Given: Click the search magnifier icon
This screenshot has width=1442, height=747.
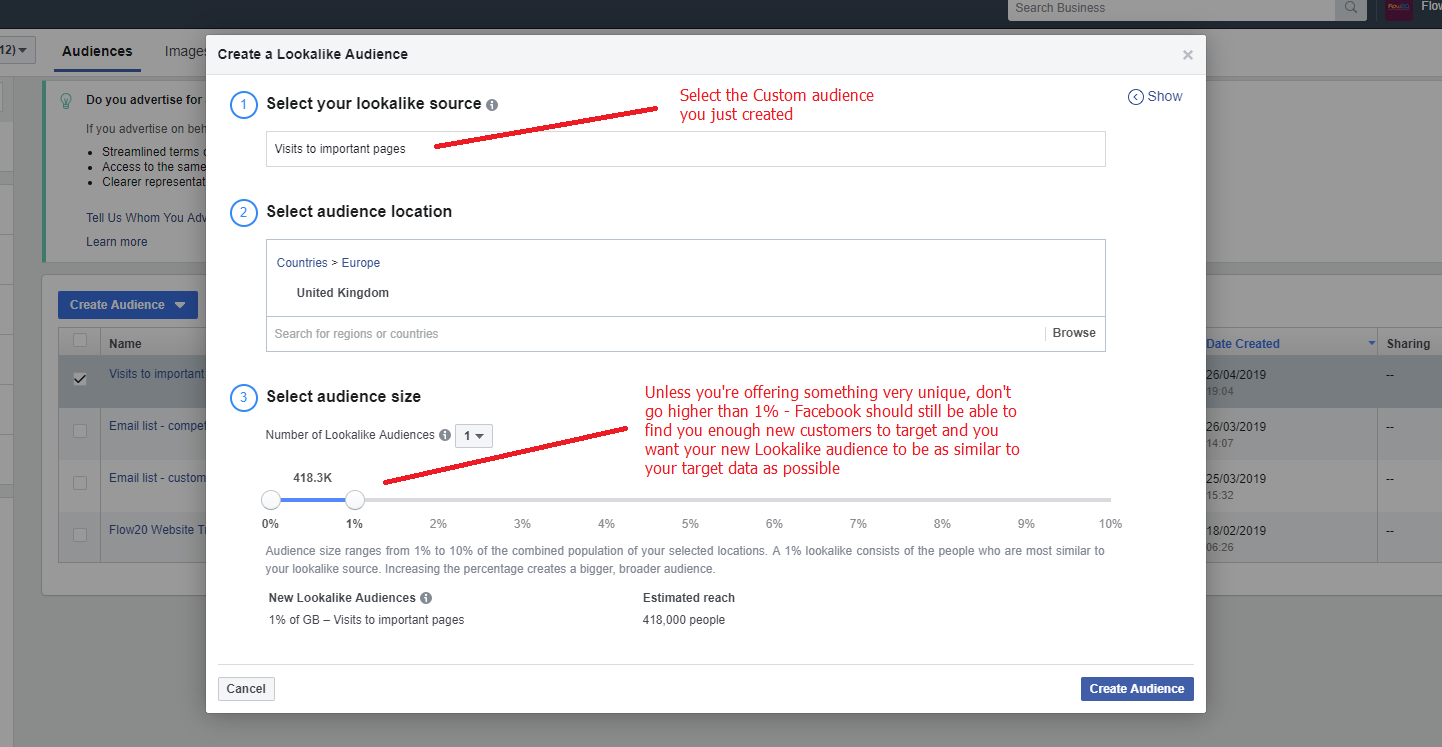Looking at the screenshot, I should click(x=1350, y=8).
